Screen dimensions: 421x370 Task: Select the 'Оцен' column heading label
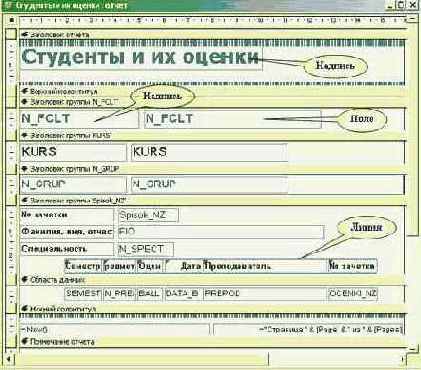[x=149, y=266]
